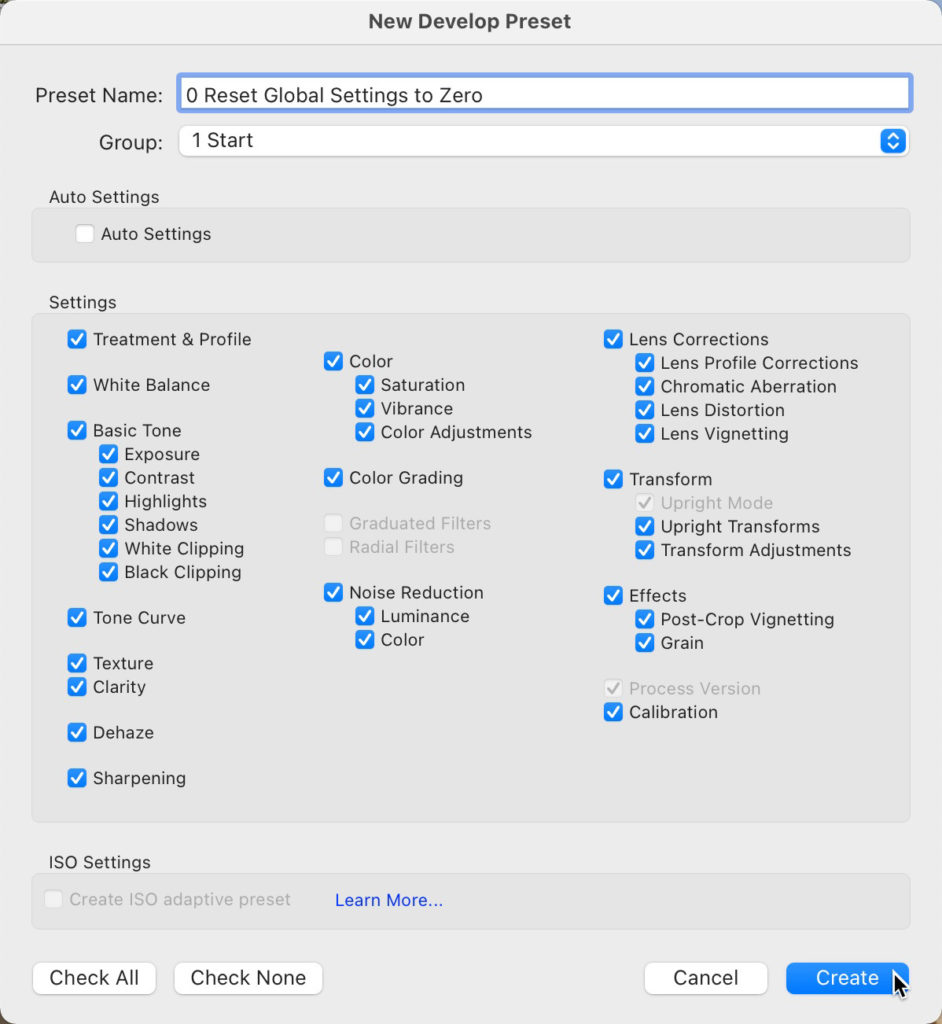Open the Group dropdown showing 1 Start
Viewport: 942px width, 1024px height.
[544, 141]
